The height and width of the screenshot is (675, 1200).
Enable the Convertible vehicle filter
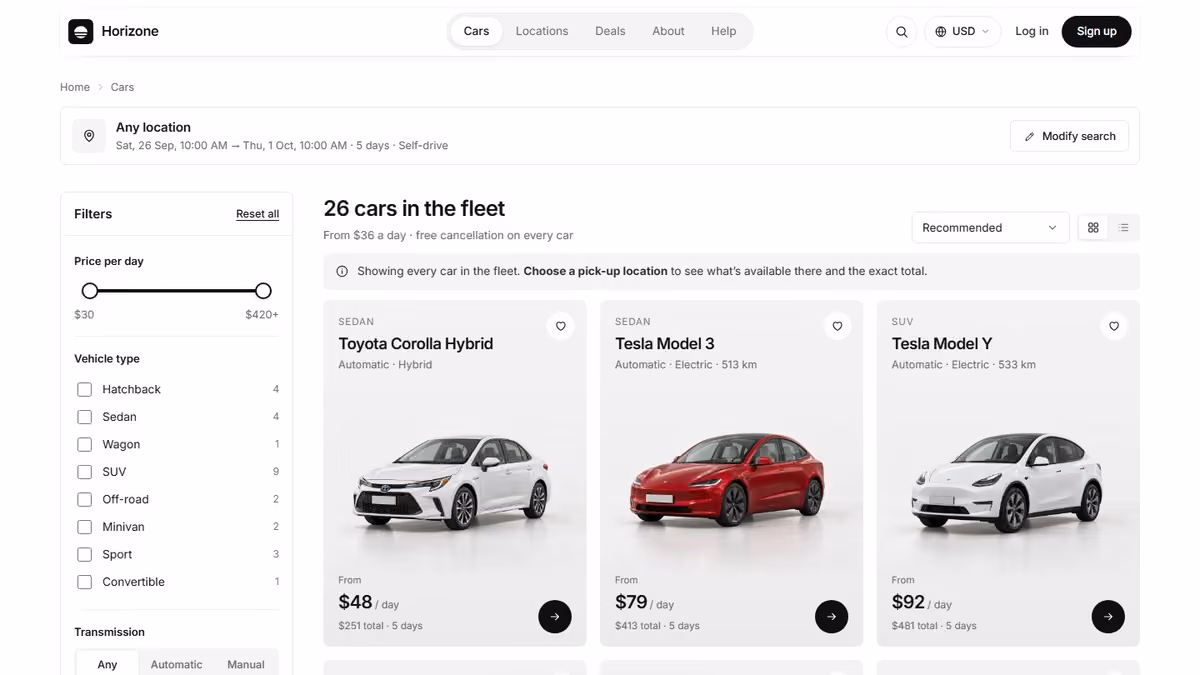(x=85, y=582)
